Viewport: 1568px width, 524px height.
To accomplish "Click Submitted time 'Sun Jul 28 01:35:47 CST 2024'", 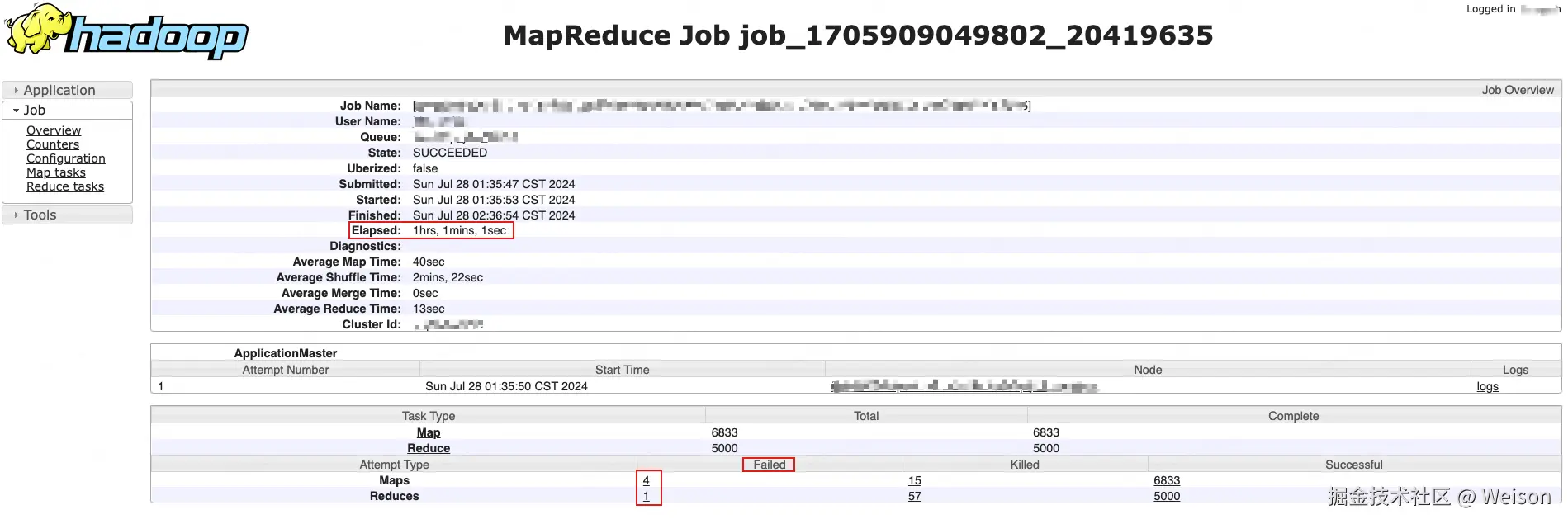I will coord(494,184).
